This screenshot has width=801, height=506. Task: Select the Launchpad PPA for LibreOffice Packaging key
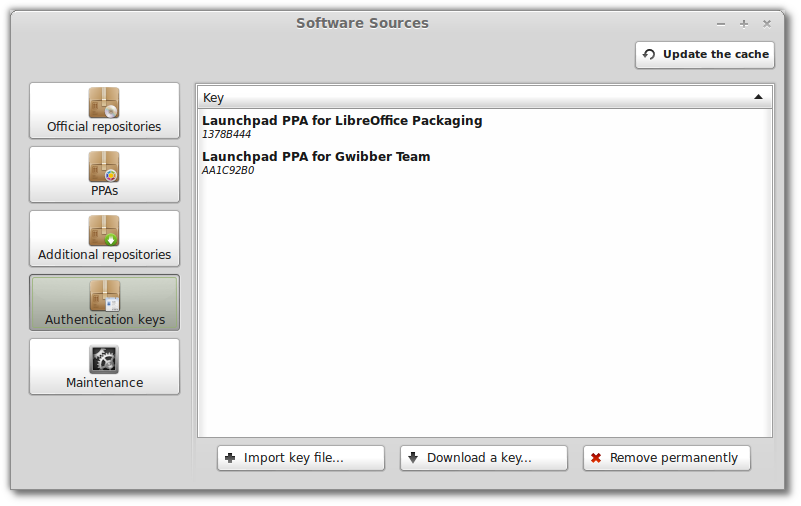(x=484, y=127)
